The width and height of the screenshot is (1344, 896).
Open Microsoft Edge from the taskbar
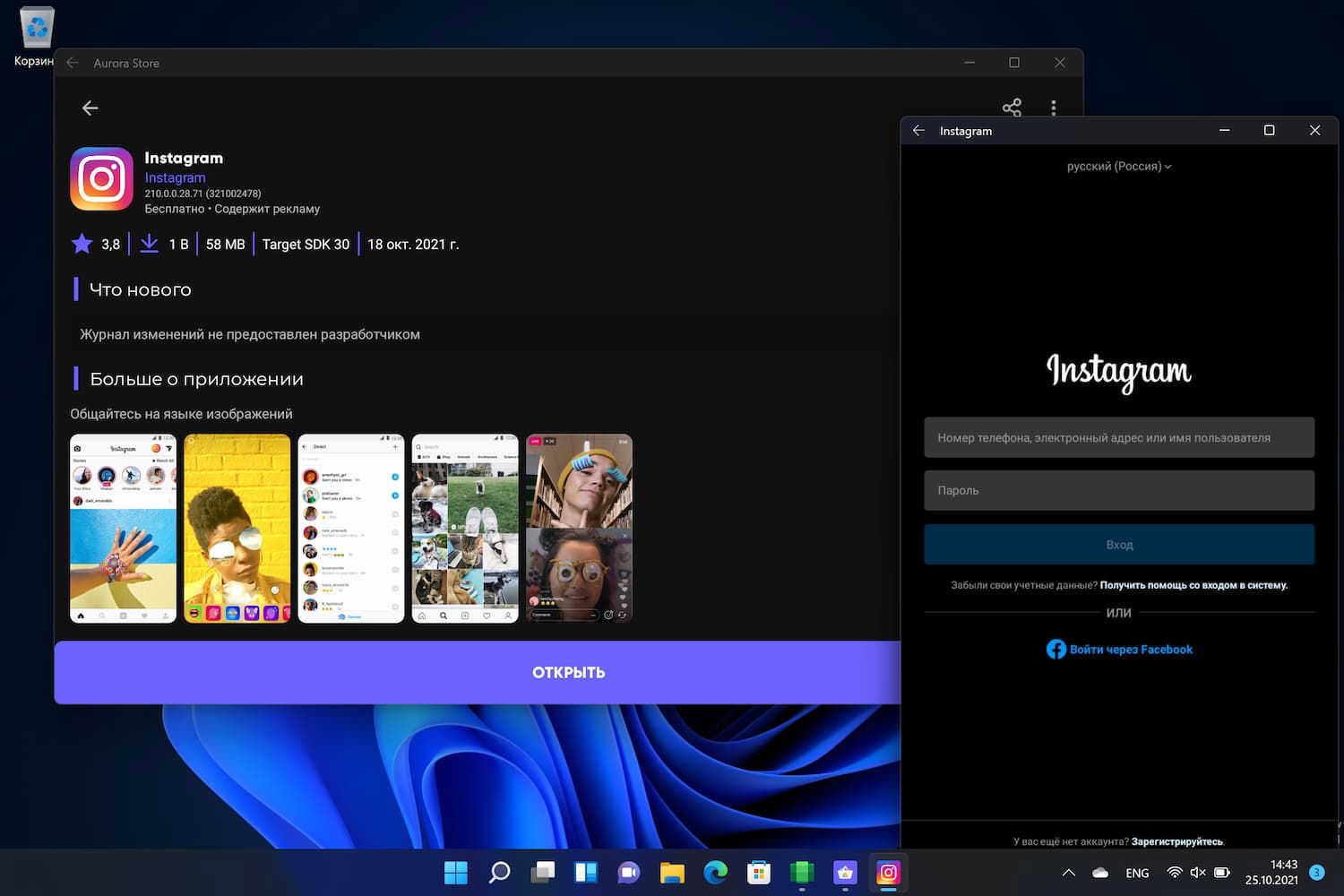[x=715, y=872]
